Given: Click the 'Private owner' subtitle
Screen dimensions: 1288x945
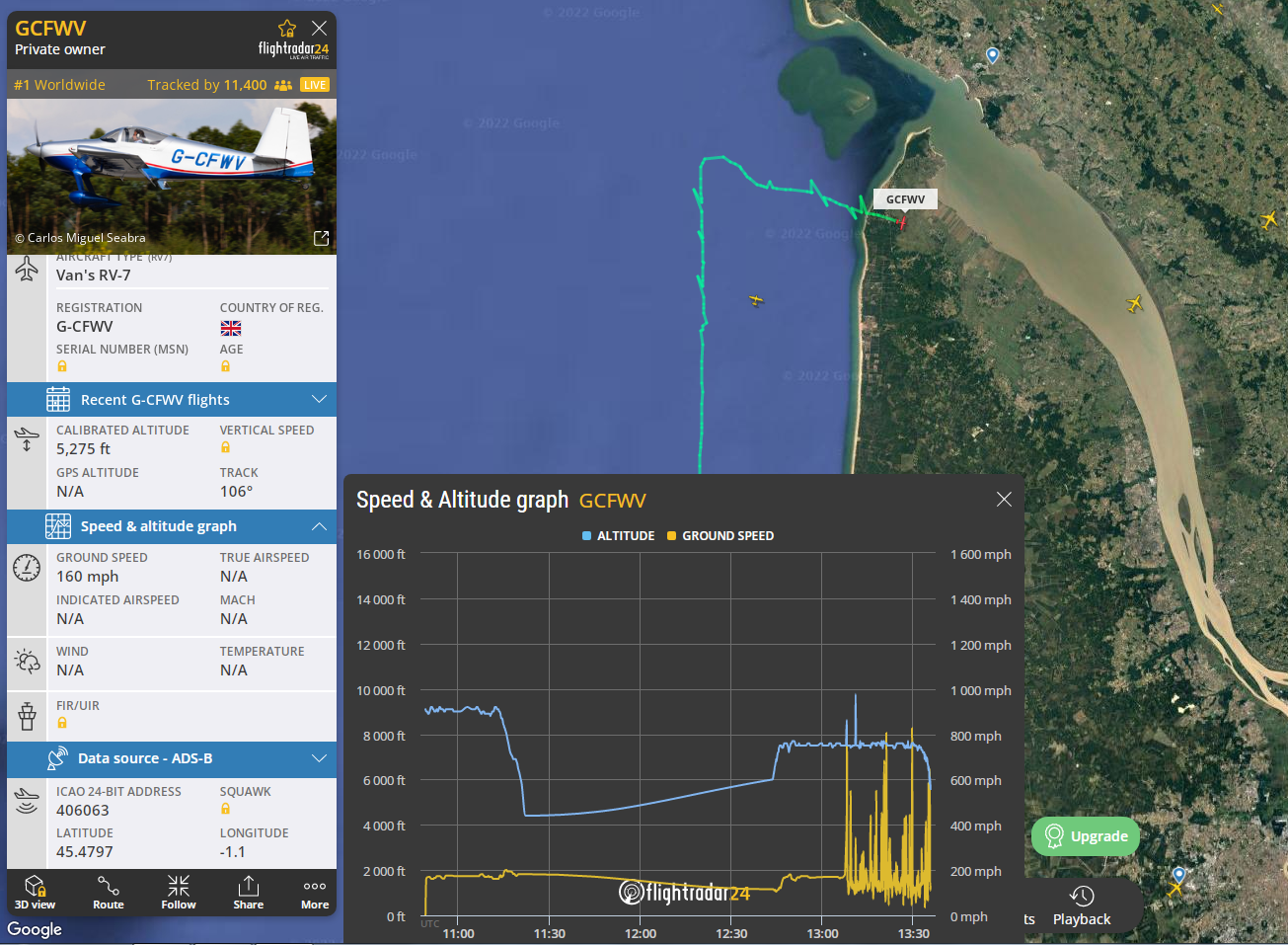Looking at the screenshot, I should point(60,49).
